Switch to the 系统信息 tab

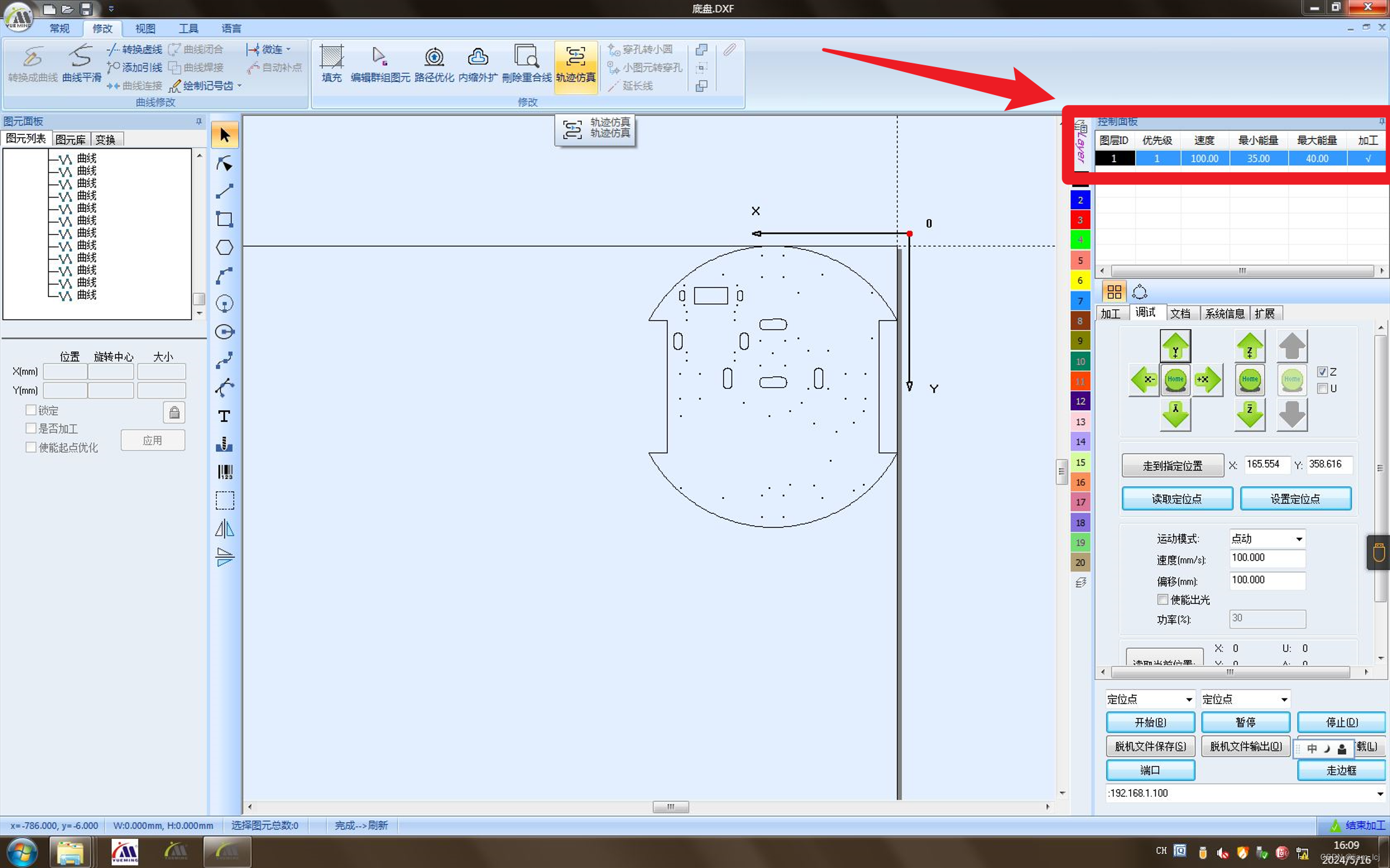[1224, 313]
